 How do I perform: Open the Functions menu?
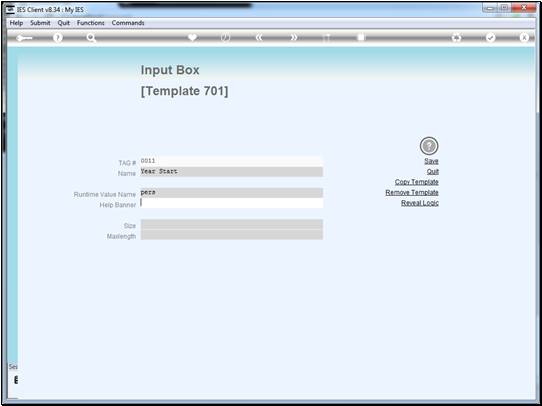point(91,23)
